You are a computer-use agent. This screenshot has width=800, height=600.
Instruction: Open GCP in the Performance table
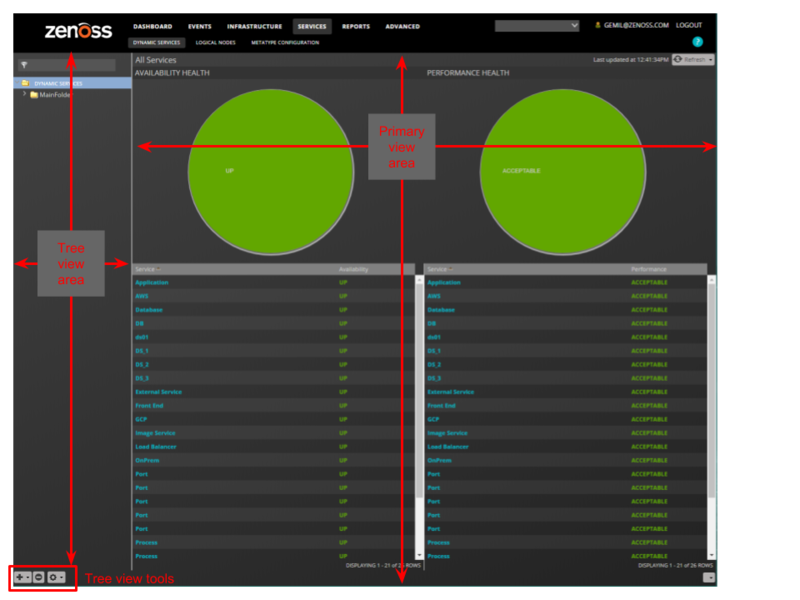click(433, 419)
